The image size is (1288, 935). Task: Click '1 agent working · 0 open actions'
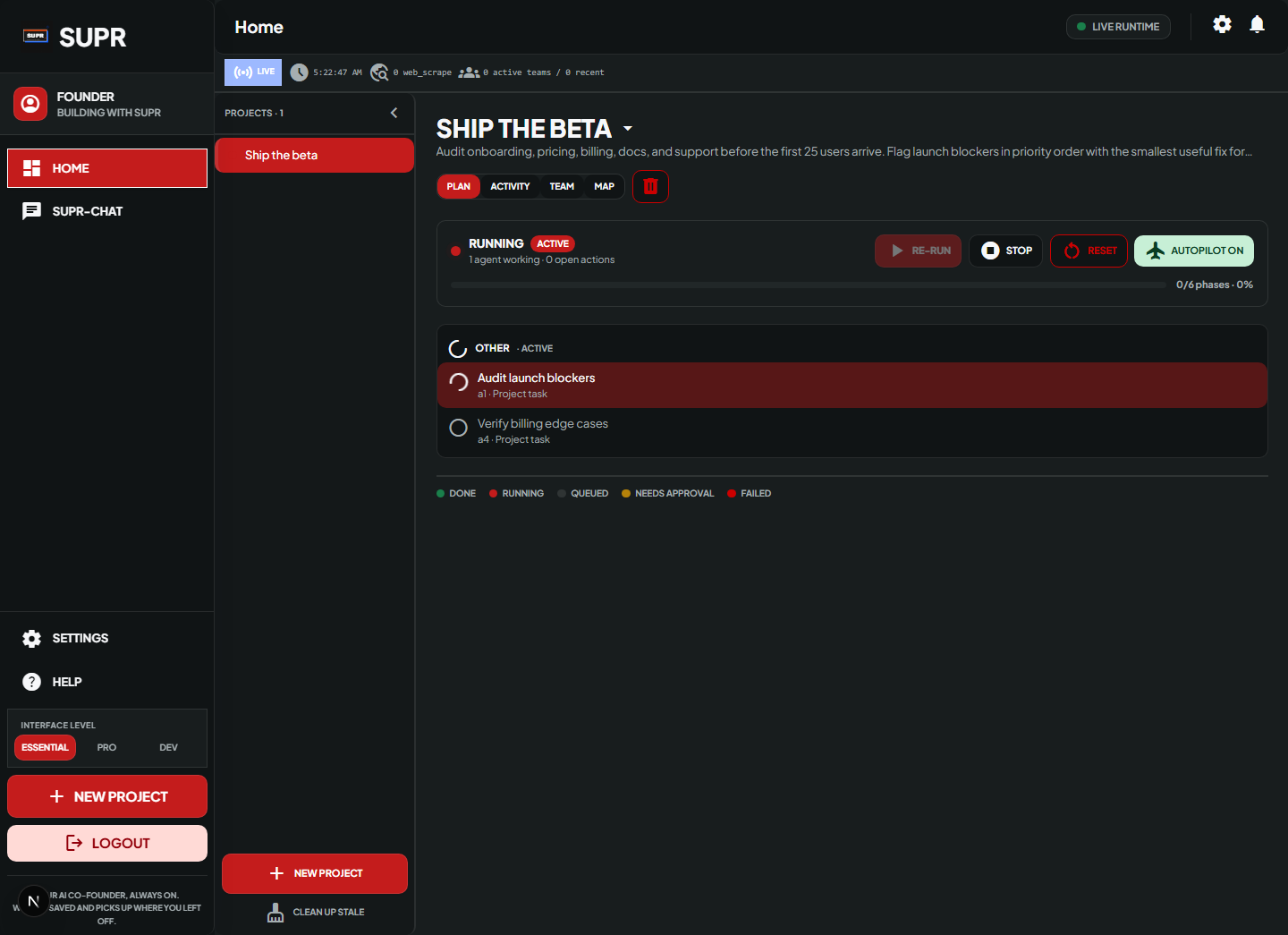(x=542, y=259)
